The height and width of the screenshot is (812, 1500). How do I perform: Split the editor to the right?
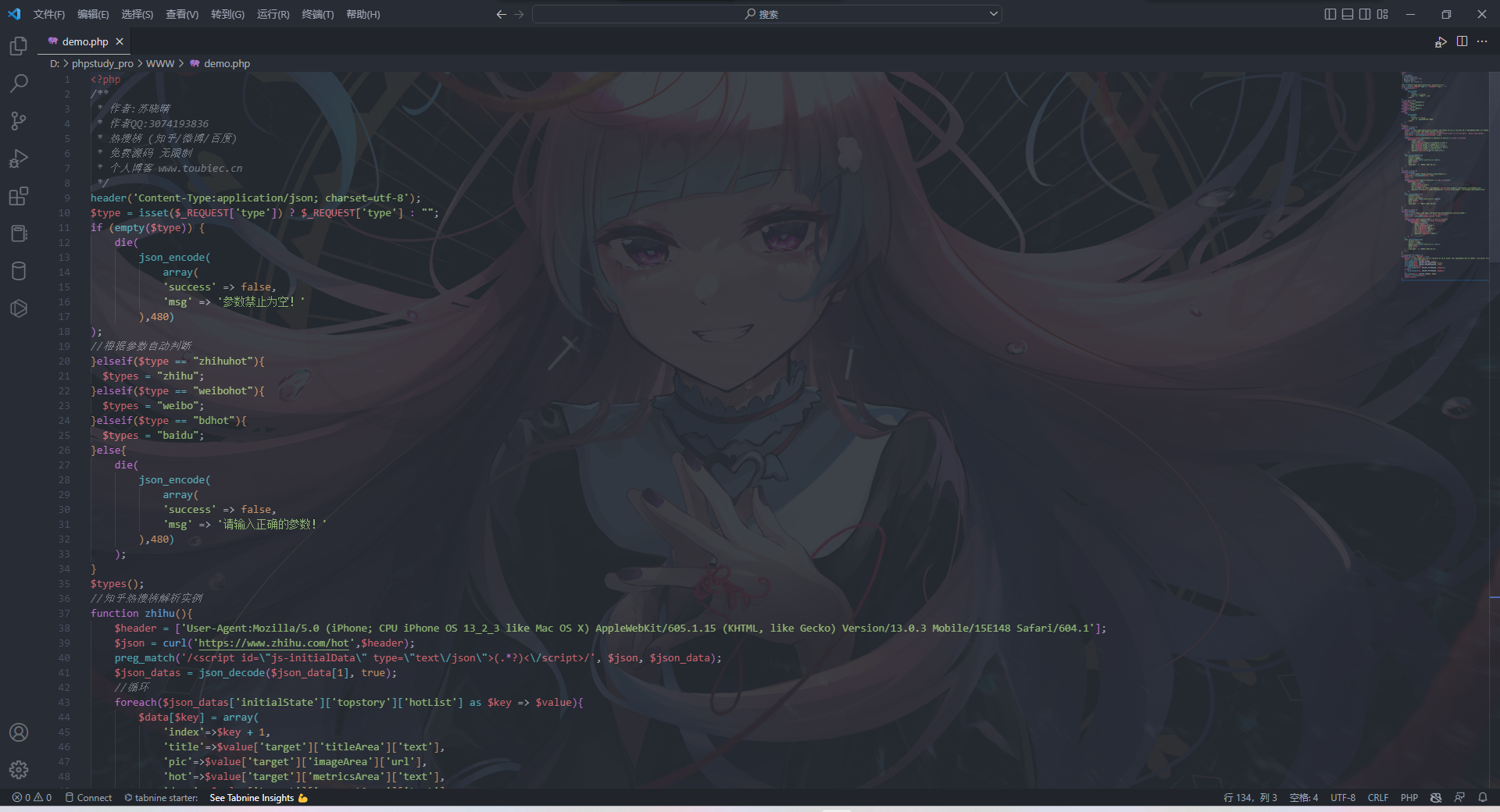pos(1462,41)
